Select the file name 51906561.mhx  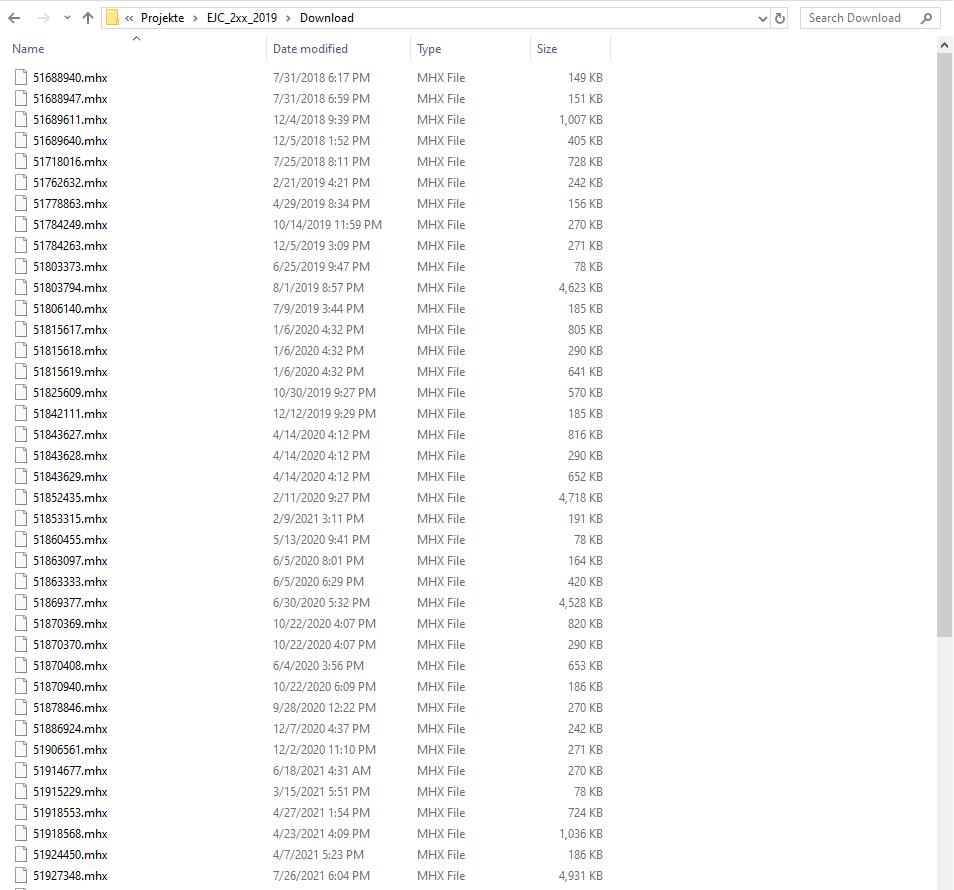[x=70, y=749]
